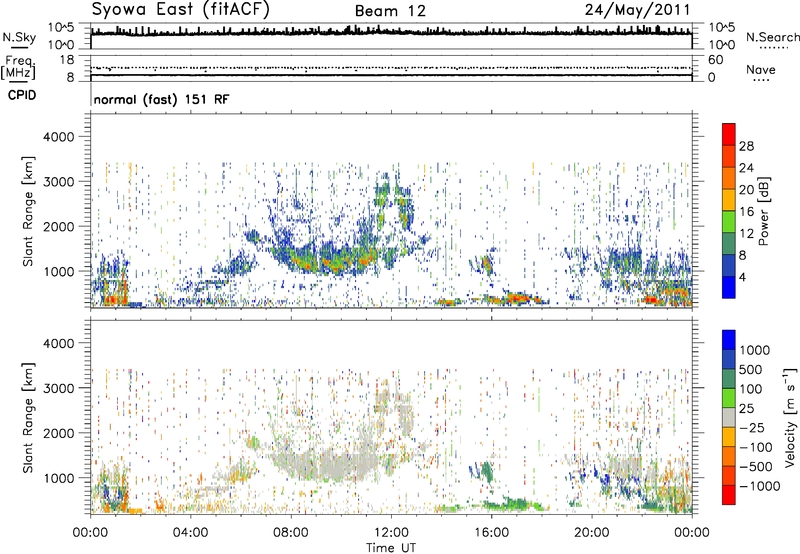Click the "20" value on Power colorbar
The height and width of the screenshot is (554, 800).
(x=746, y=190)
